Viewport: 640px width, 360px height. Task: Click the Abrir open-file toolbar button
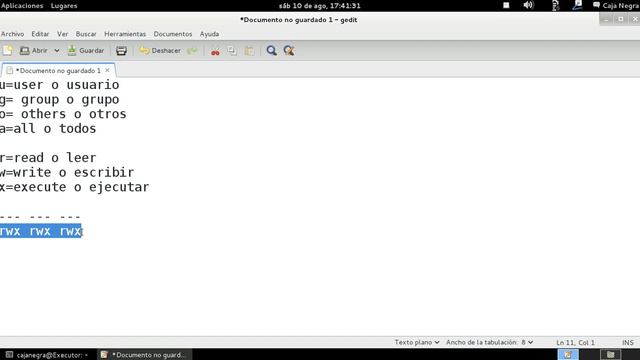33,51
